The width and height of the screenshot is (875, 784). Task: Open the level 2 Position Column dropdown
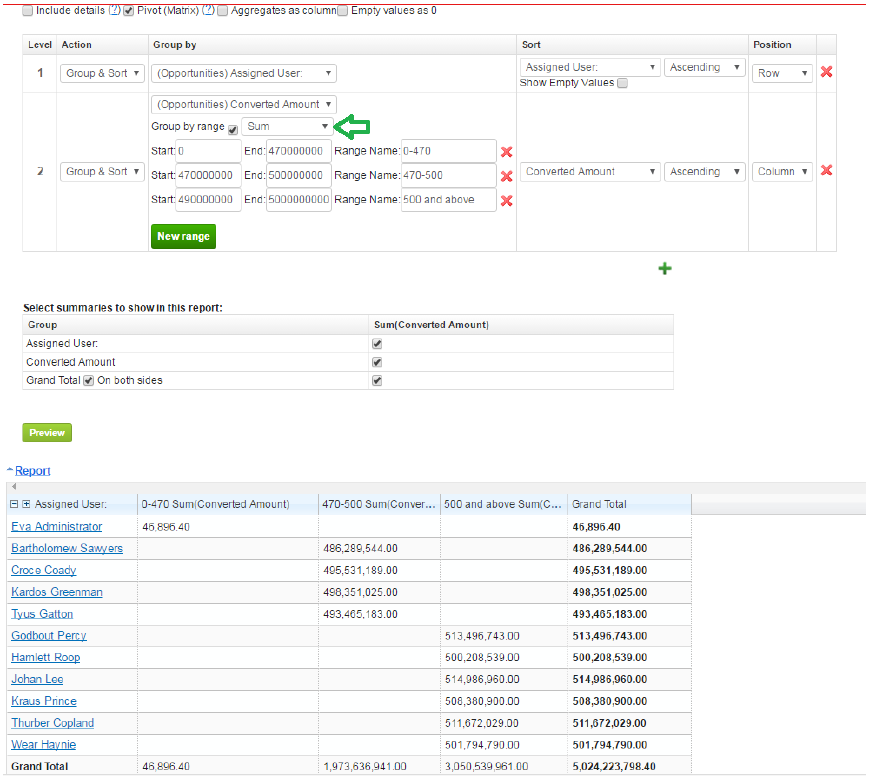782,172
